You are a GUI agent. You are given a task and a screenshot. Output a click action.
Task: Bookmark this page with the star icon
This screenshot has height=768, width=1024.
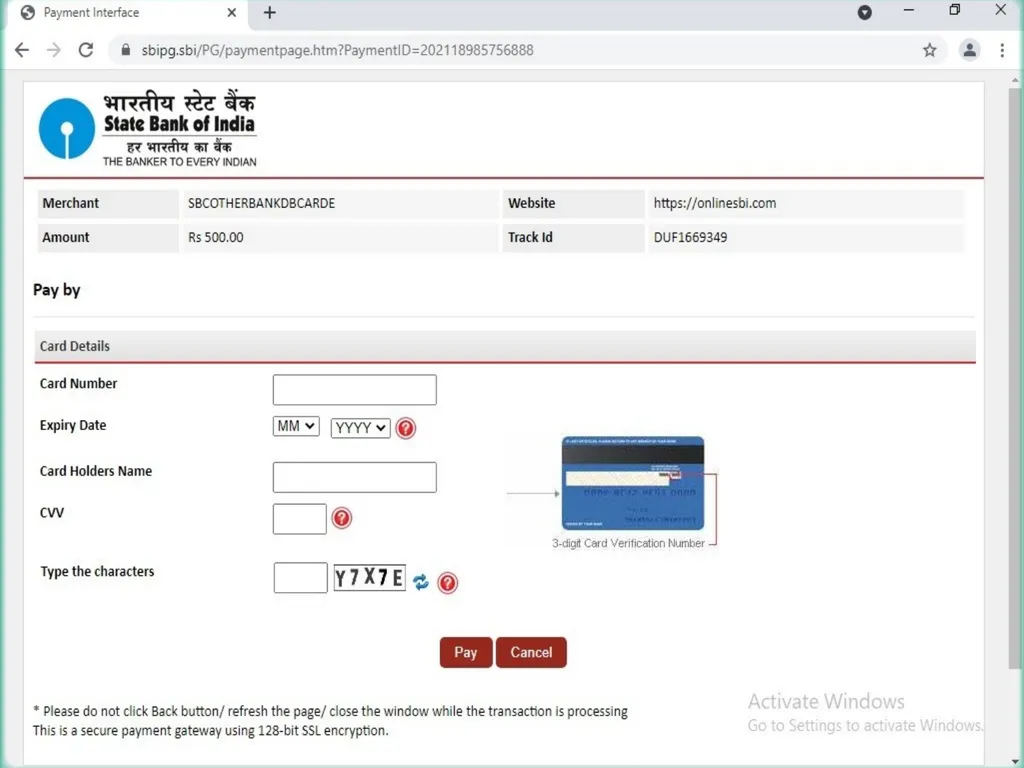[x=929, y=50]
